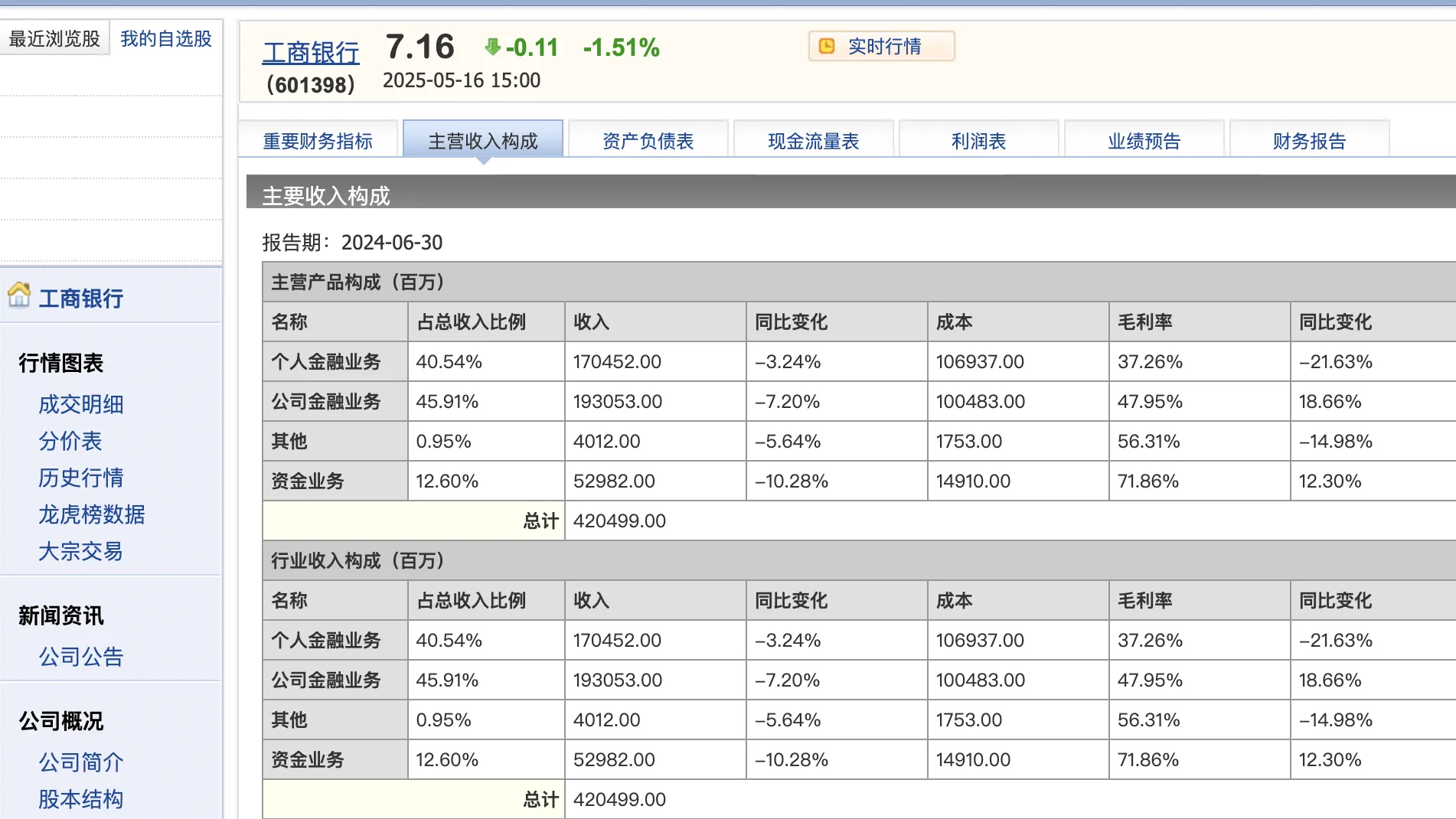The image size is (1456, 819).
Task: Click the percent change -1.51%
Action: click(x=621, y=47)
